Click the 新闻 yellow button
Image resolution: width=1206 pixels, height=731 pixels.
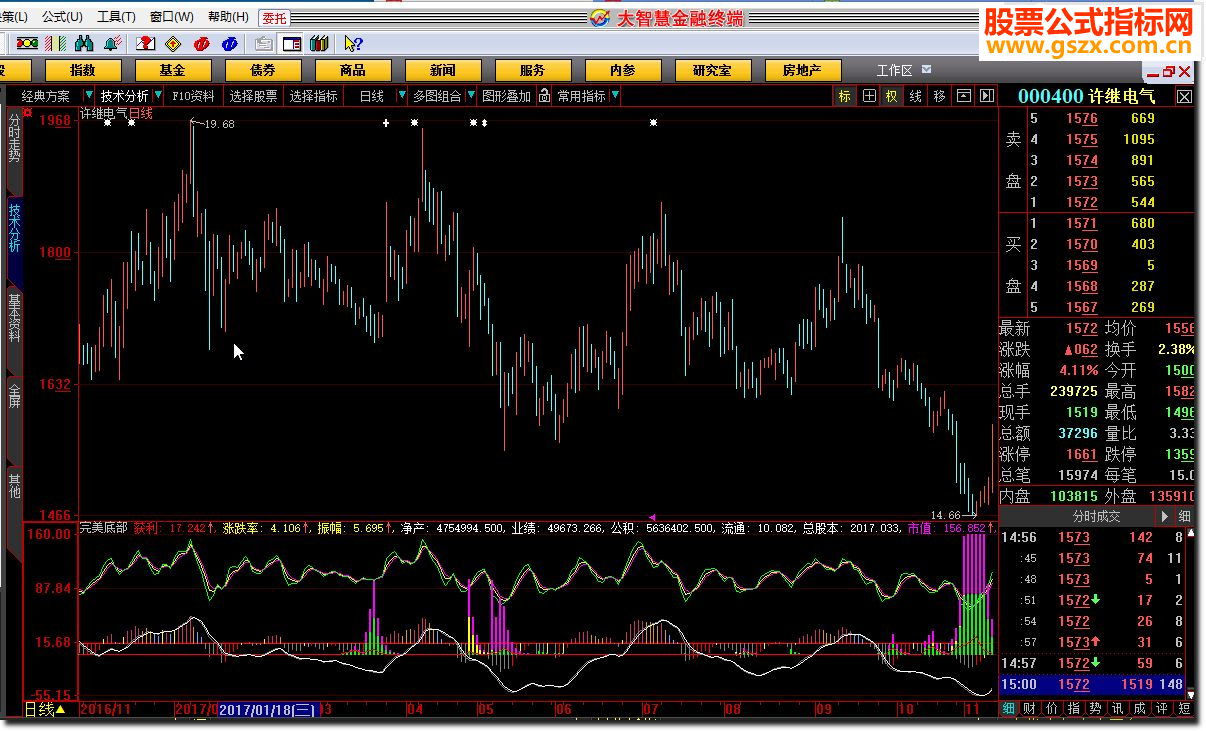point(443,70)
